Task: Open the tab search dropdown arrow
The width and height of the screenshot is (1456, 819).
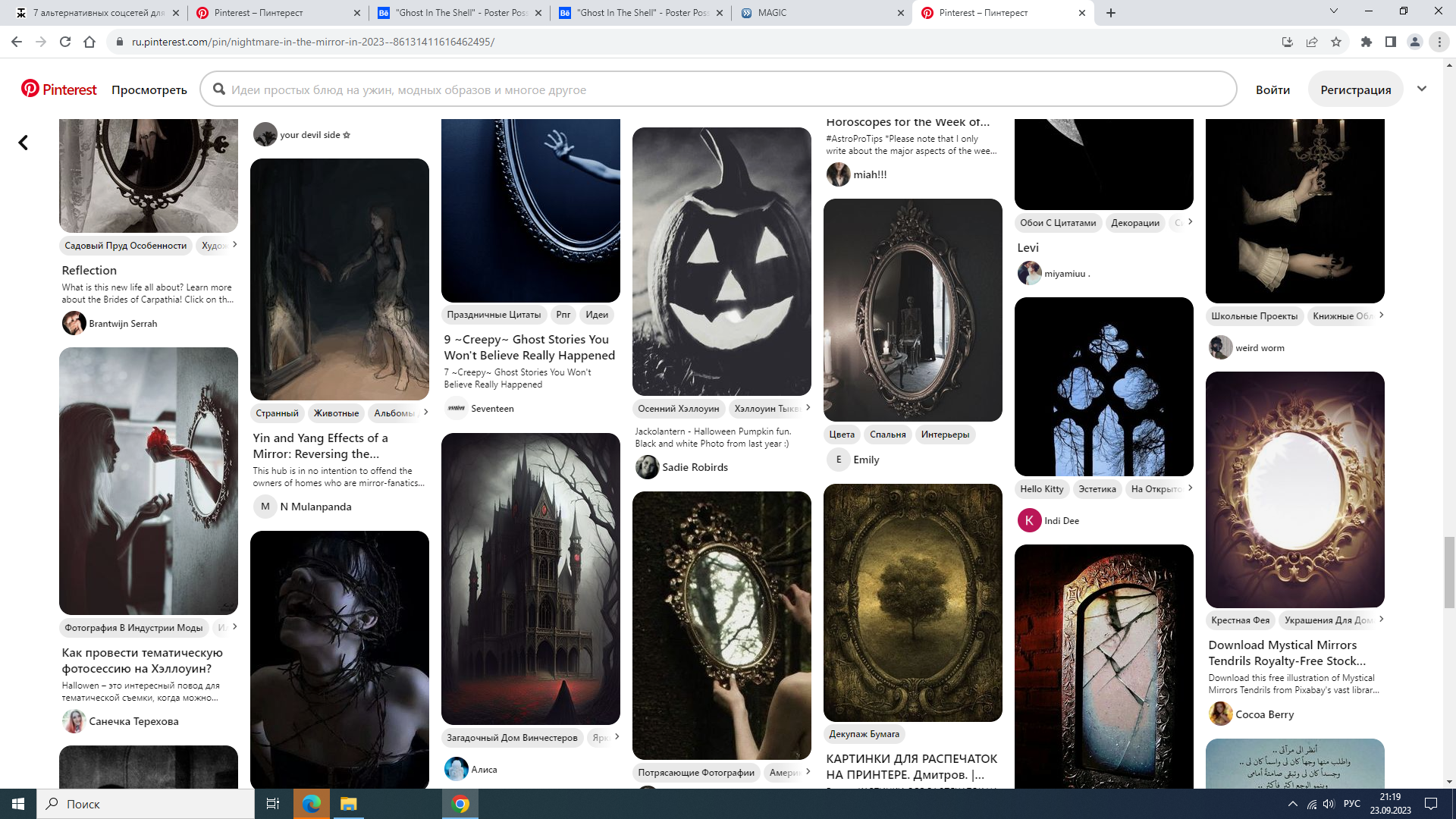Action: pos(1334,11)
